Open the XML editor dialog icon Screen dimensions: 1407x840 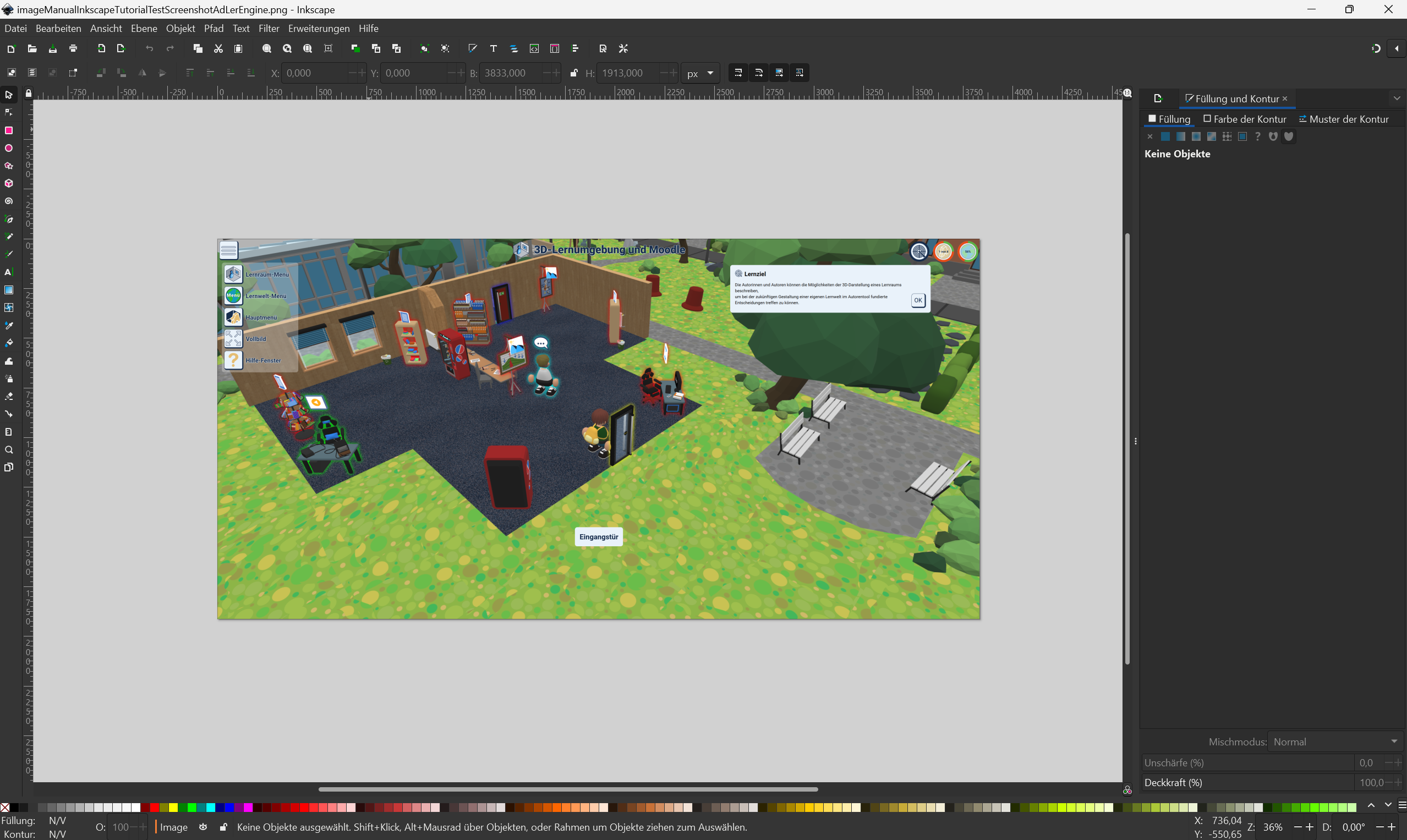[x=534, y=48]
